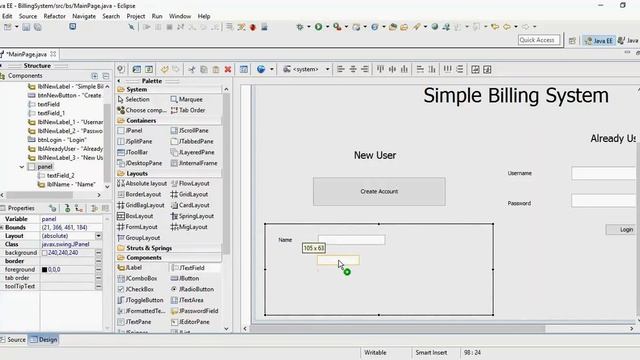Choose JComboBox in the palette
The height and width of the screenshot is (360, 640).
click(x=137, y=278)
